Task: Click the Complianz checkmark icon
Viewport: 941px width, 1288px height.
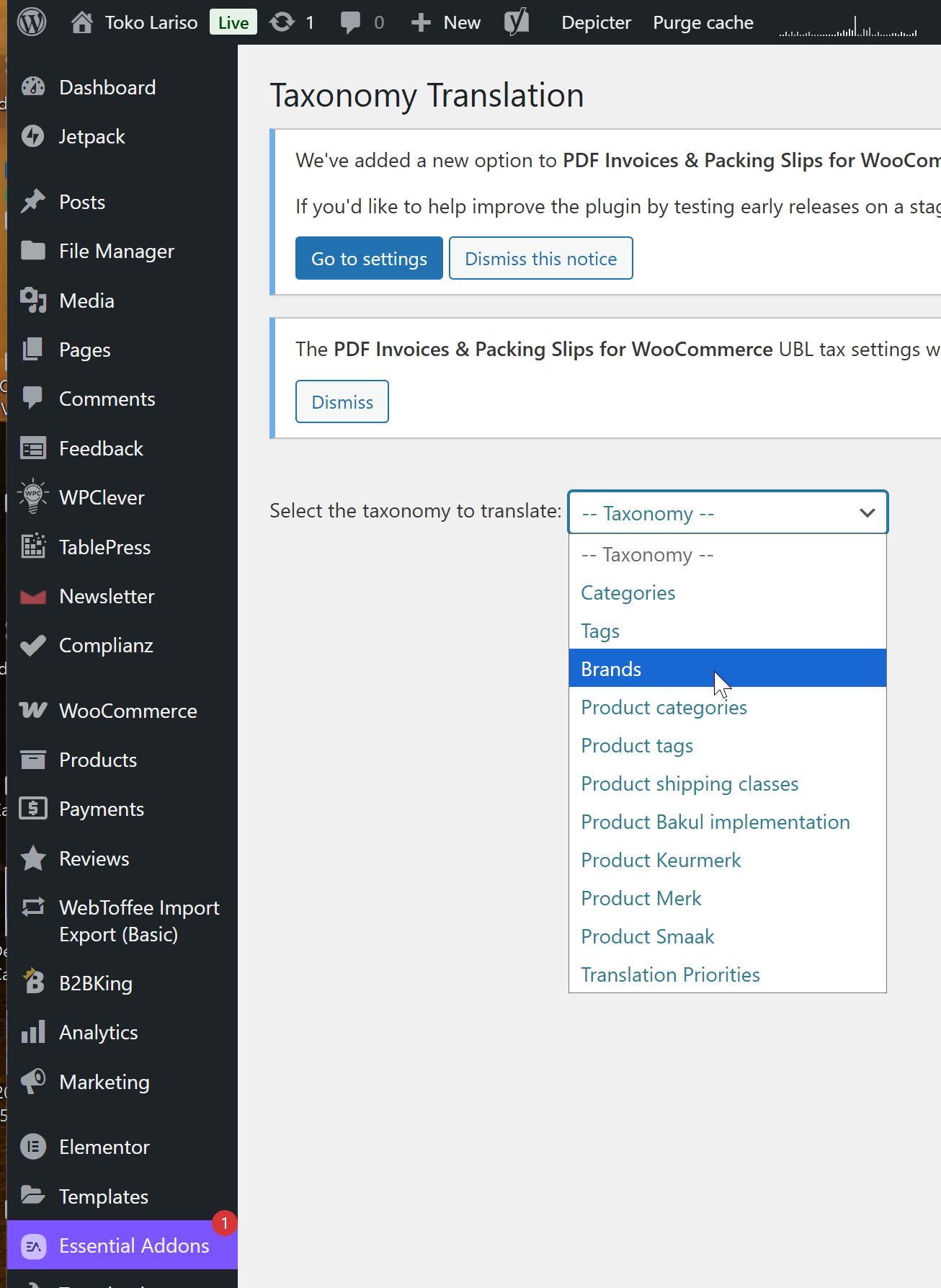Action: pos(33,645)
